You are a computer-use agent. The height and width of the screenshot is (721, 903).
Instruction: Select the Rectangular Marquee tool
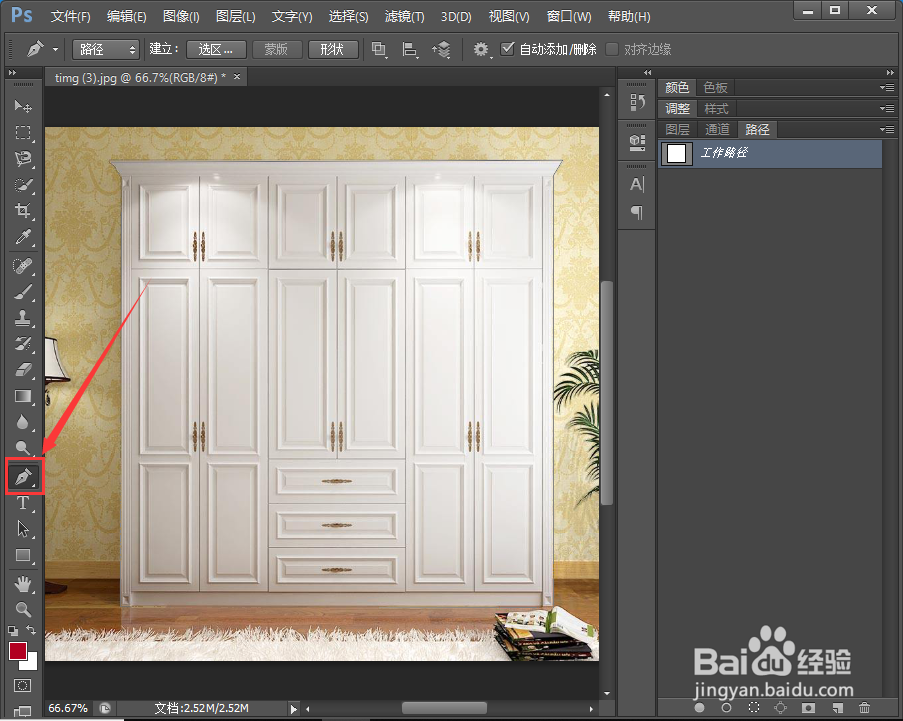point(23,132)
